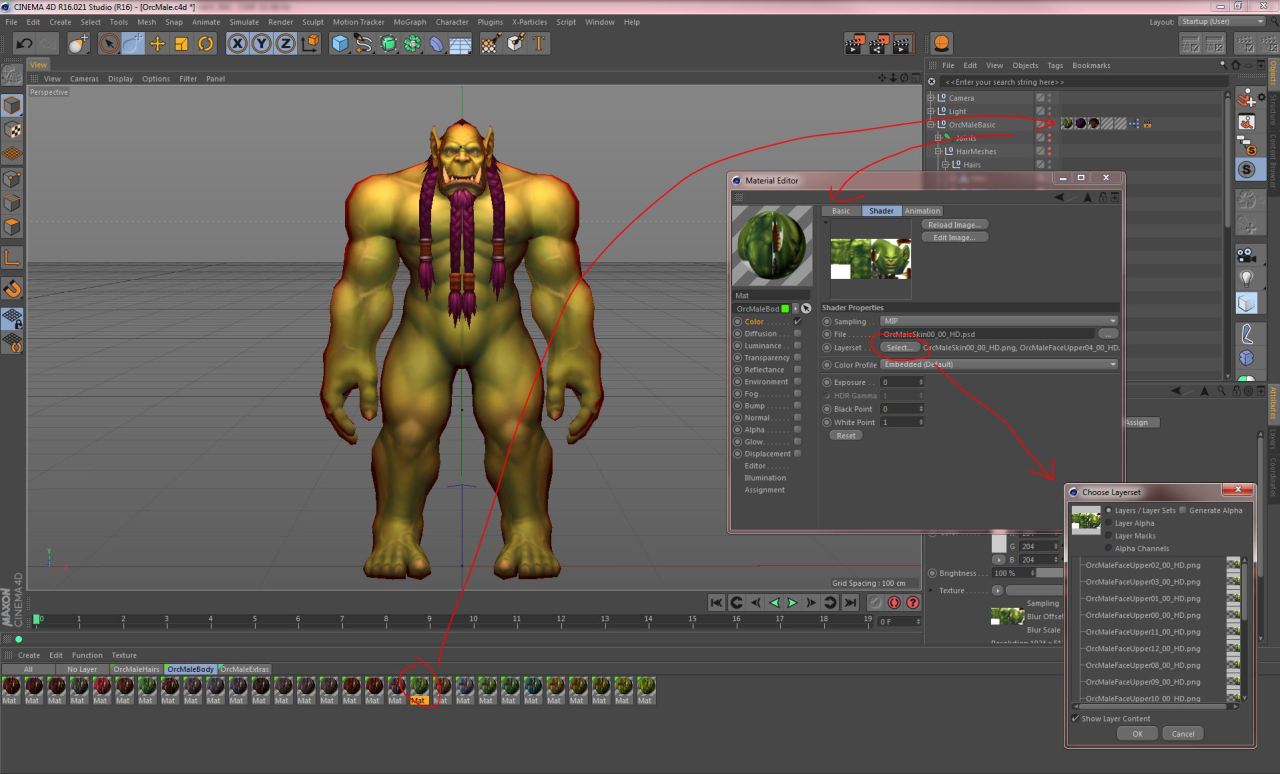Click the Reload Image button
This screenshot has width=1280, height=774.
point(954,225)
